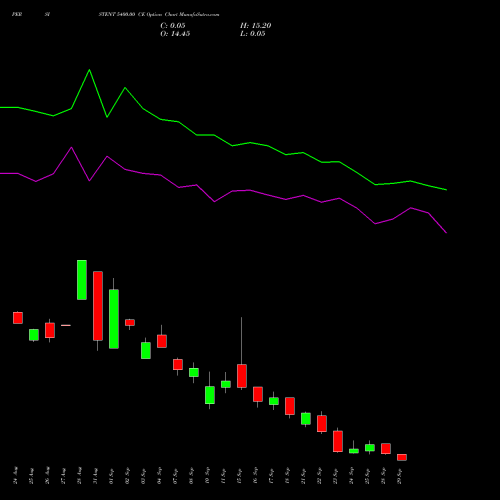The image size is (500, 500).
Task: Select the long red candle for 31 Aug
Action: 98,306
